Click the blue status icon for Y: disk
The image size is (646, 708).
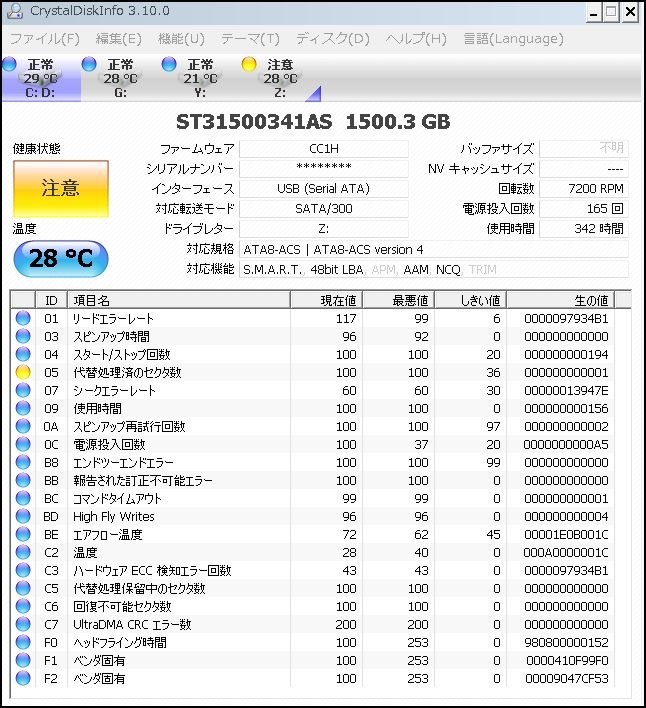pos(169,64)
